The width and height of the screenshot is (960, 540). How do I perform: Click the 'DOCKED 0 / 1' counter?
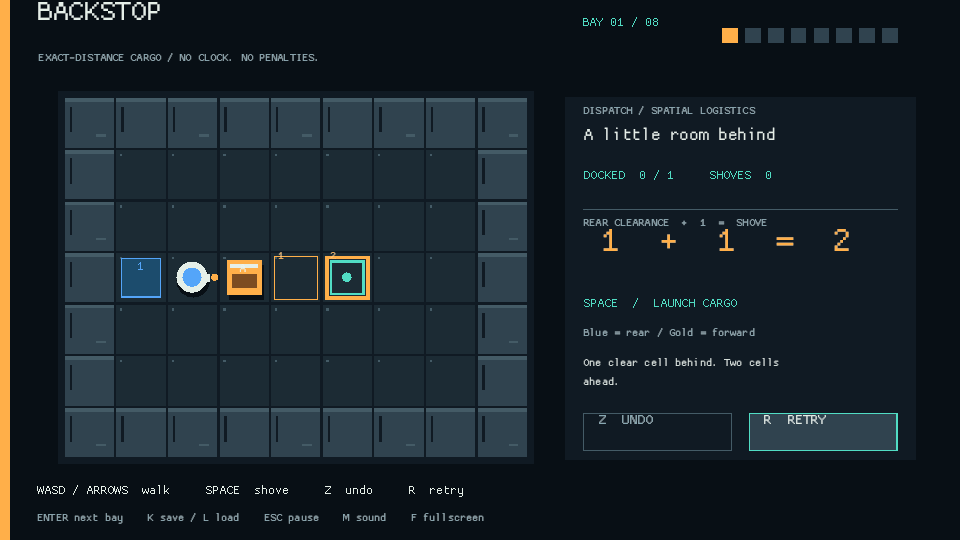(x=628, y=175)
